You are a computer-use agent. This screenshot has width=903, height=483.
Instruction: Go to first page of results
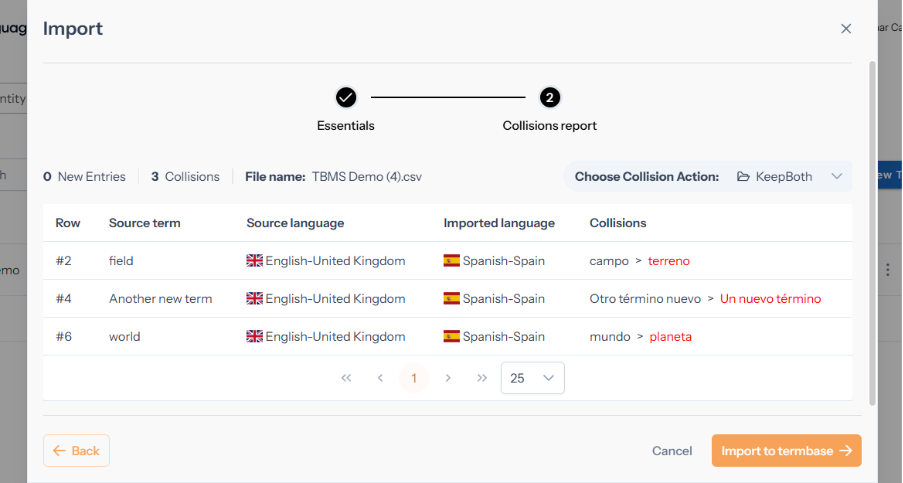(x=346, y=378)
